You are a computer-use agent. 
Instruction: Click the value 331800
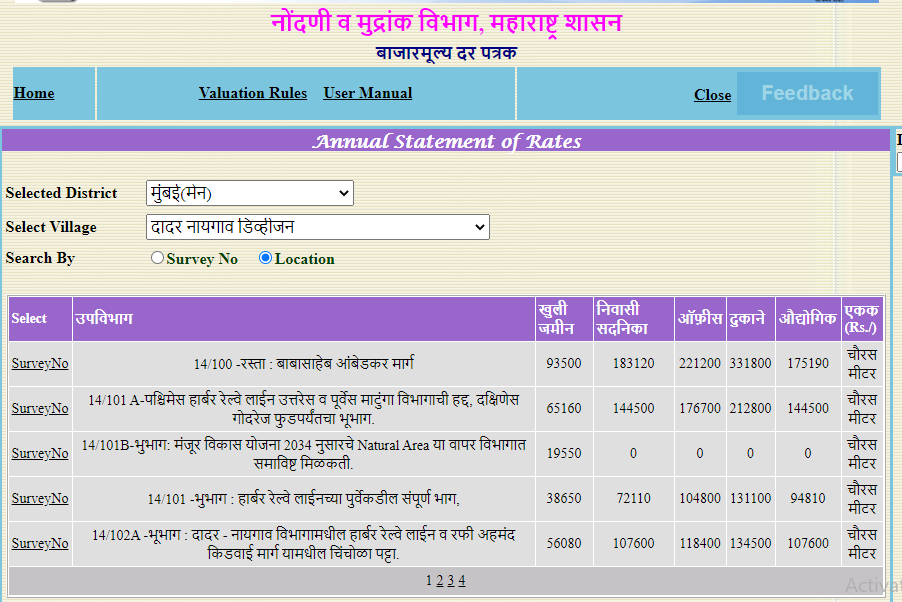point(750,364)
